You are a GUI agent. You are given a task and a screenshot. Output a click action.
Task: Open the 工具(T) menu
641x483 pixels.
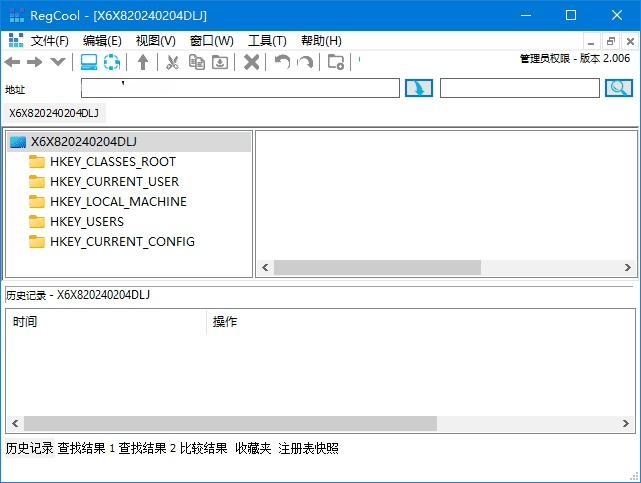pos(267,41)
